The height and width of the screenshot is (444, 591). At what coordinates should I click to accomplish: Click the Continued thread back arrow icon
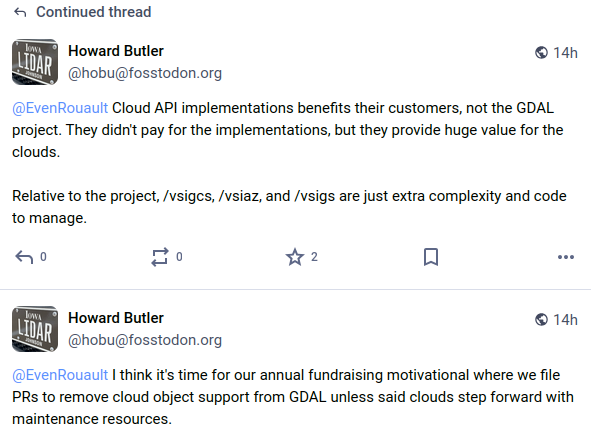(x=20, y=12)
